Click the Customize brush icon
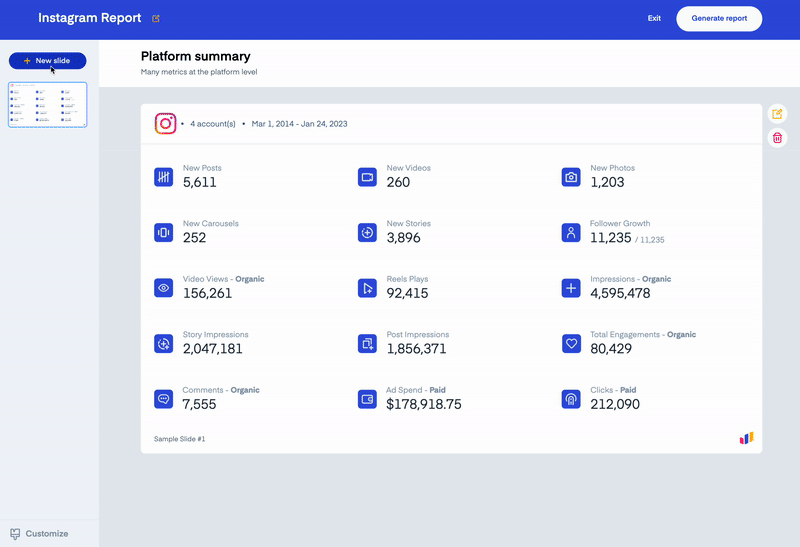 pyautogui.click(x=15, y=534)
